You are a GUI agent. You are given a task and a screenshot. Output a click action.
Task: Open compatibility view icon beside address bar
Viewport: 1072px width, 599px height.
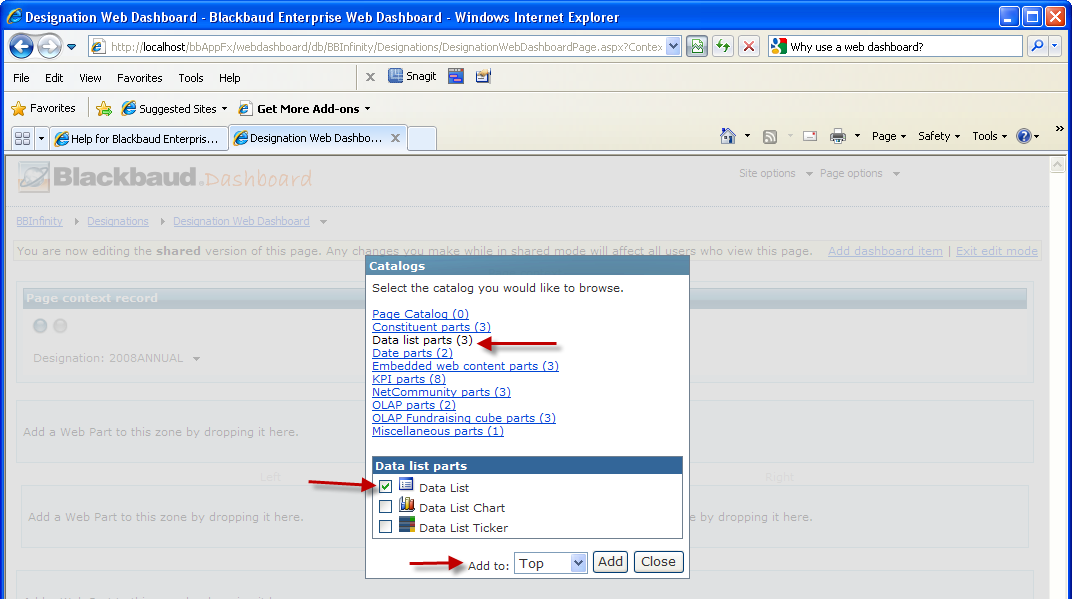click(697, 46)
